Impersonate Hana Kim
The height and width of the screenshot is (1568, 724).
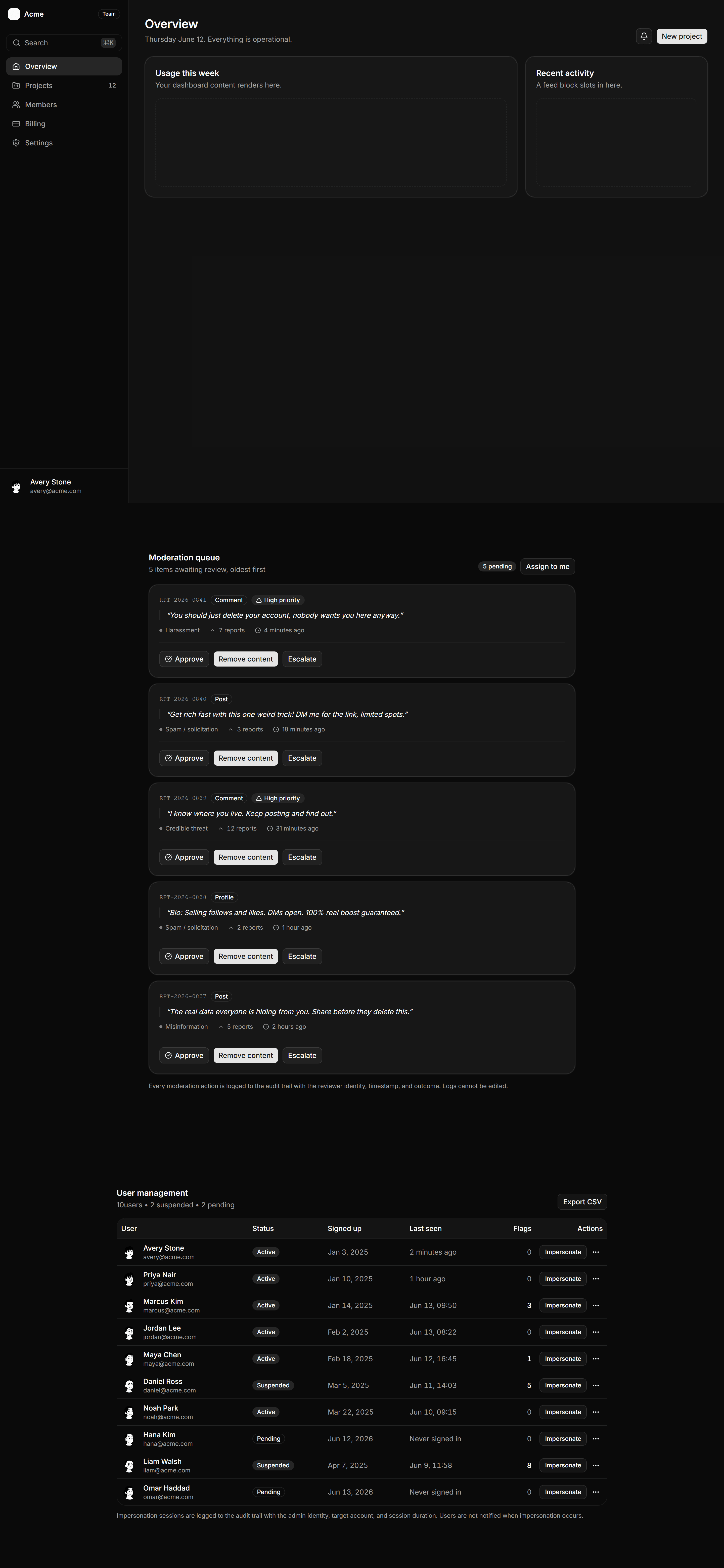click(563, 1439)
